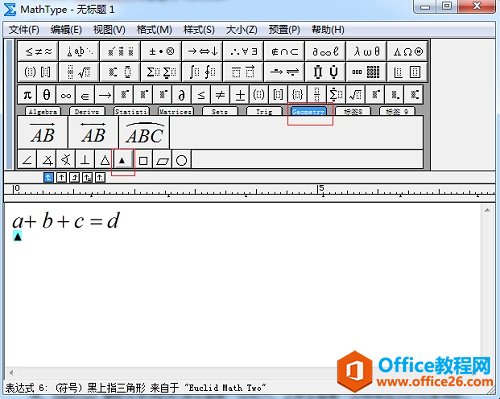This screenshot has width=500, height=399.
Task: Open the operator symbols palette (±•⊗)
Action: (161, 51)
